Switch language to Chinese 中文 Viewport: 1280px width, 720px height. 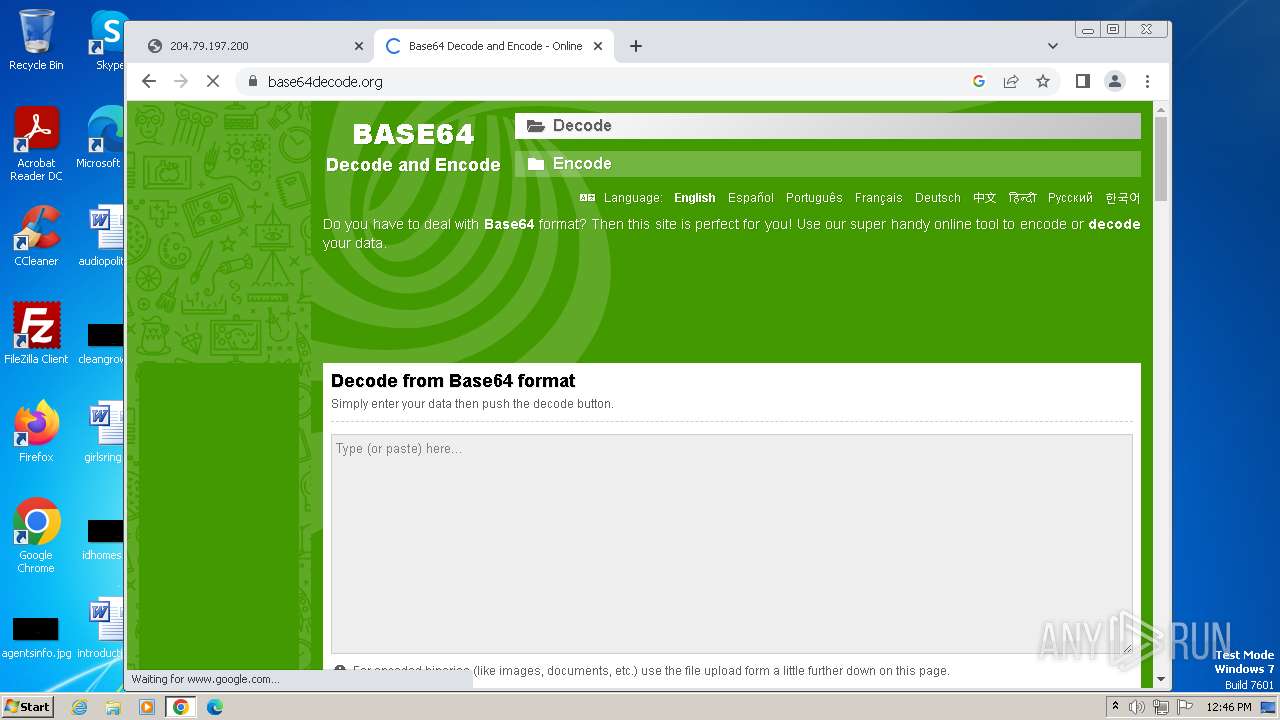(985, 198)
